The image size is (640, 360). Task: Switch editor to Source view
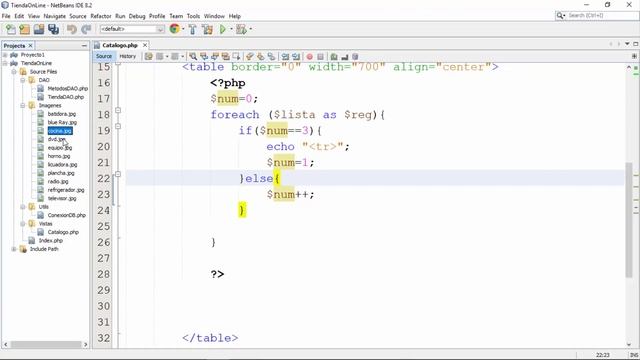(x=104, y=56)
